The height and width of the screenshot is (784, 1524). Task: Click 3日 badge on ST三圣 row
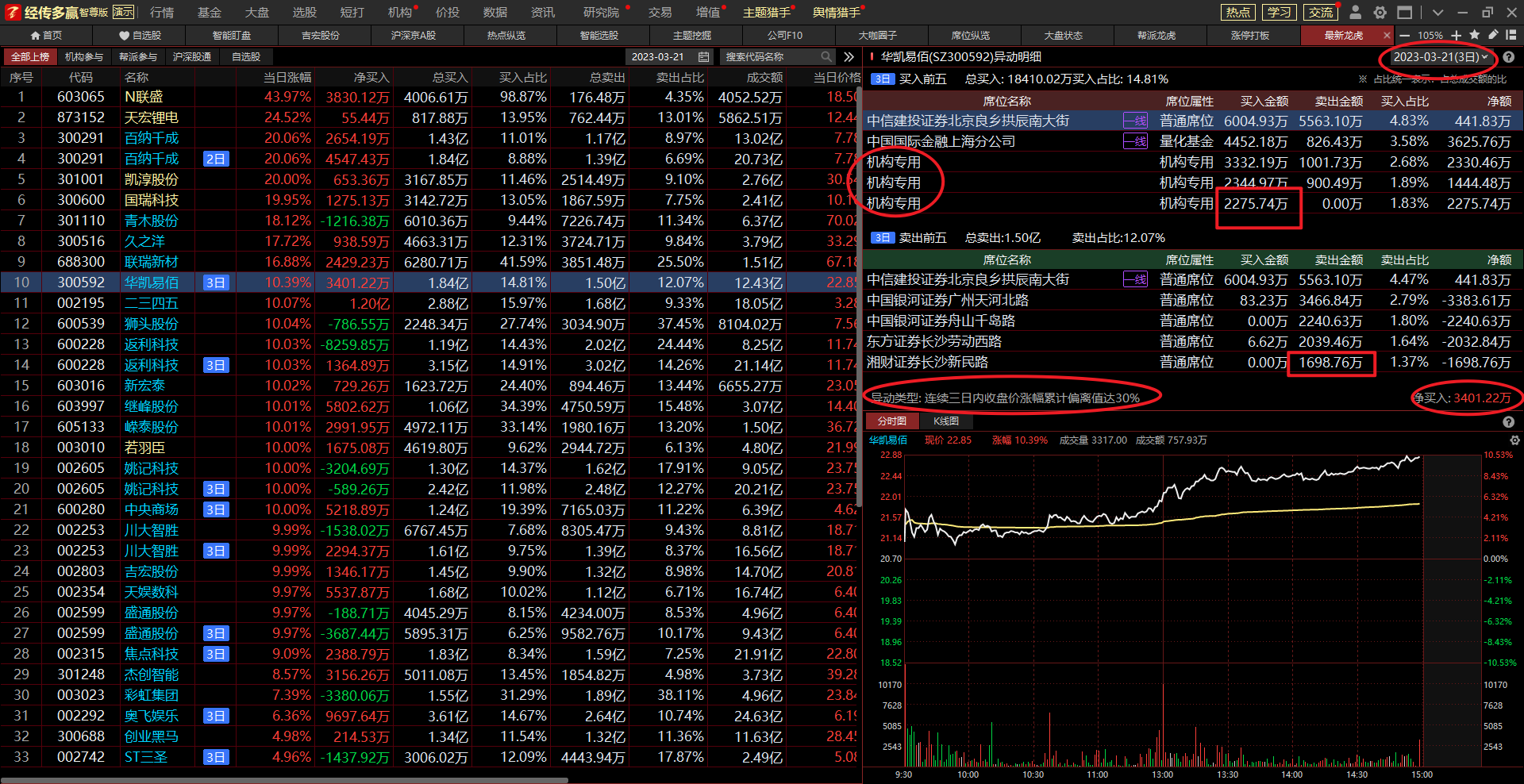(216, 757)
